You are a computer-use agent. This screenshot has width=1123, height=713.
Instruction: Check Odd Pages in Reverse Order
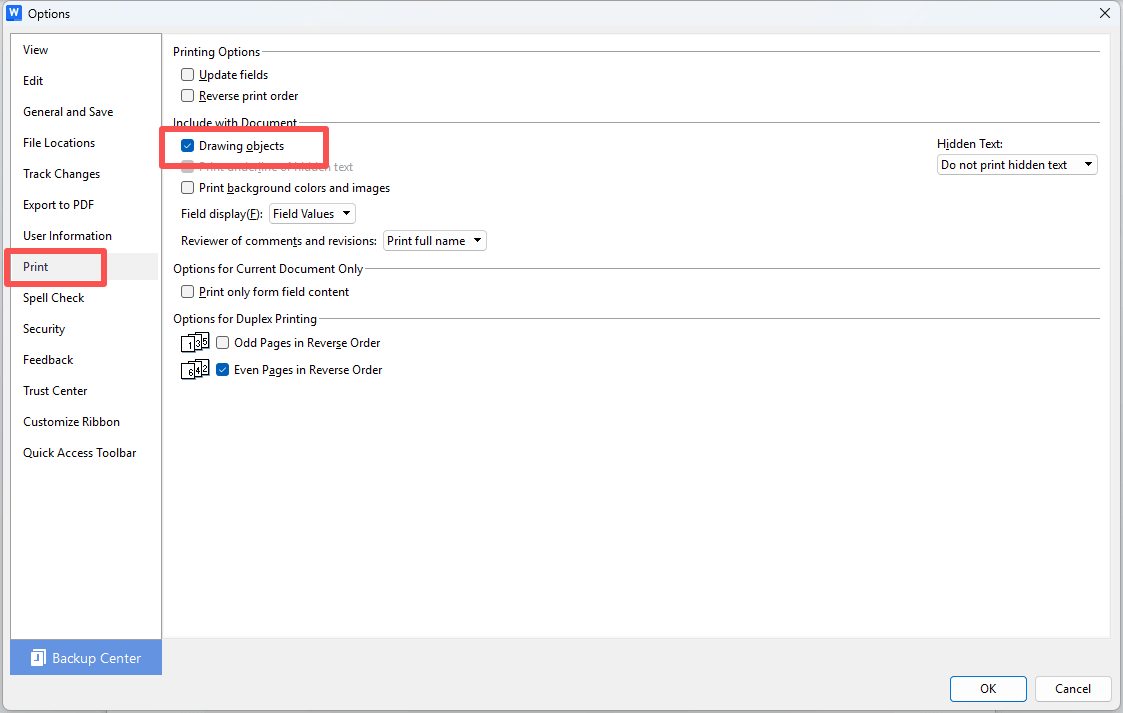click(x=223, y=343)
